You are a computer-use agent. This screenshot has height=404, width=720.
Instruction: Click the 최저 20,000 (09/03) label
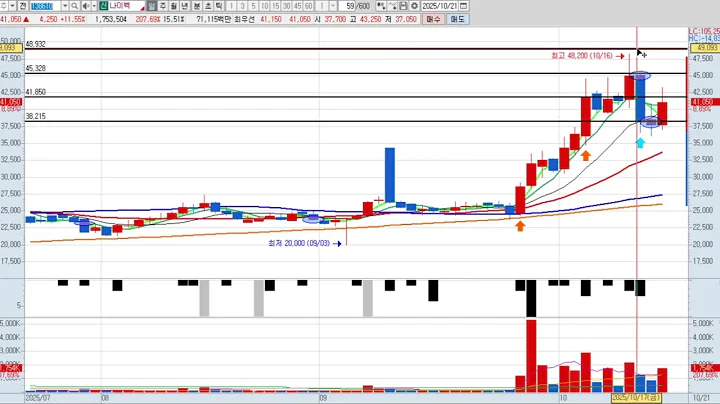pyautogui.click(x=299, y=243)
